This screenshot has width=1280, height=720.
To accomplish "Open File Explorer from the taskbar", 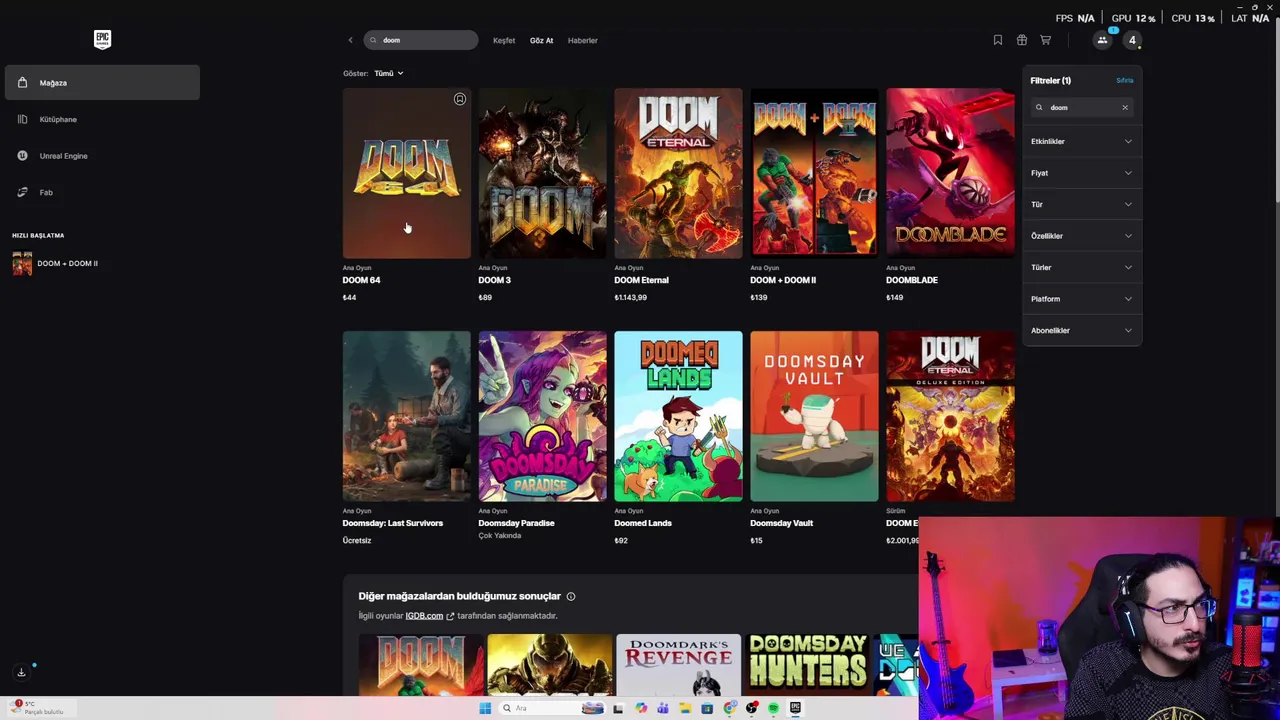I will [x=685, y=708].
